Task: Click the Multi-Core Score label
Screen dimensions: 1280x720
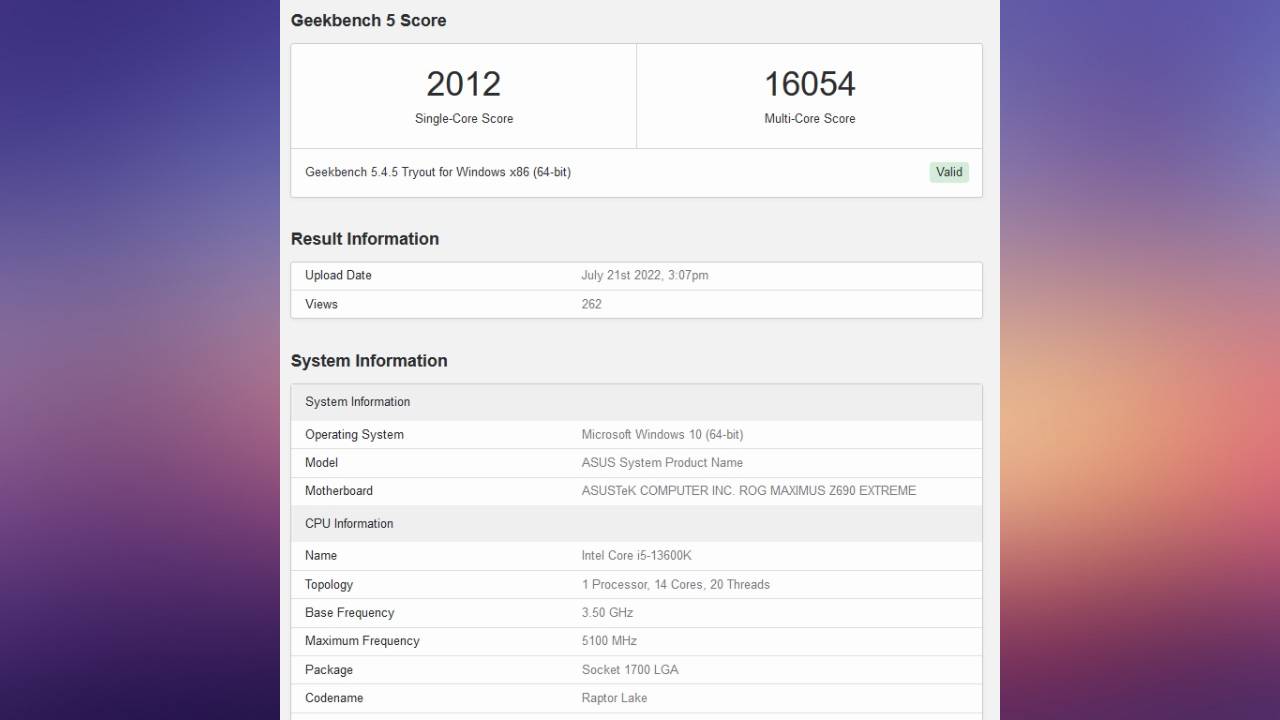Action: [x=810, y=118]
